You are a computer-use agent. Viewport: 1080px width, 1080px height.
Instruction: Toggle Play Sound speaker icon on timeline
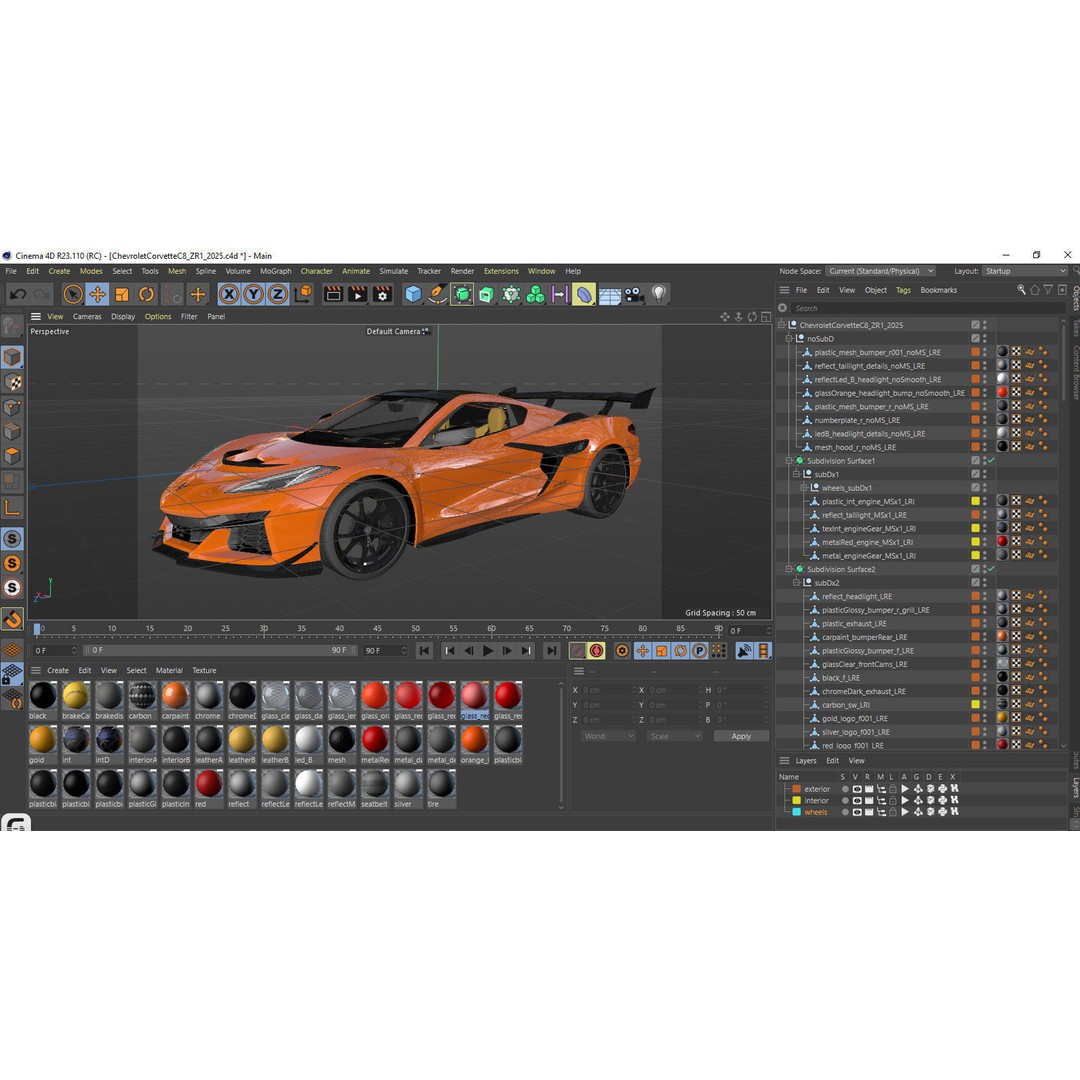tap(744, 651)
